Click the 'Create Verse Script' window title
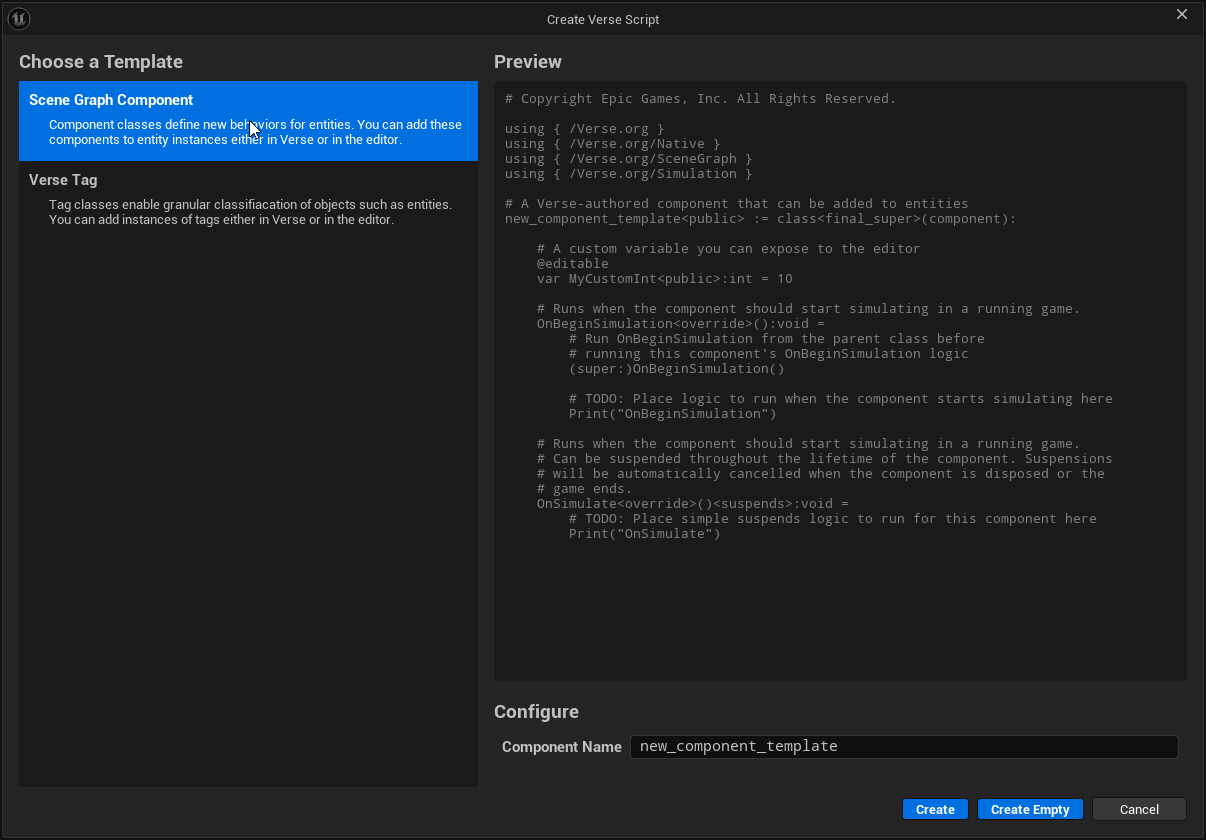The height and width of the screenshot is (840, 1206). 603,19
